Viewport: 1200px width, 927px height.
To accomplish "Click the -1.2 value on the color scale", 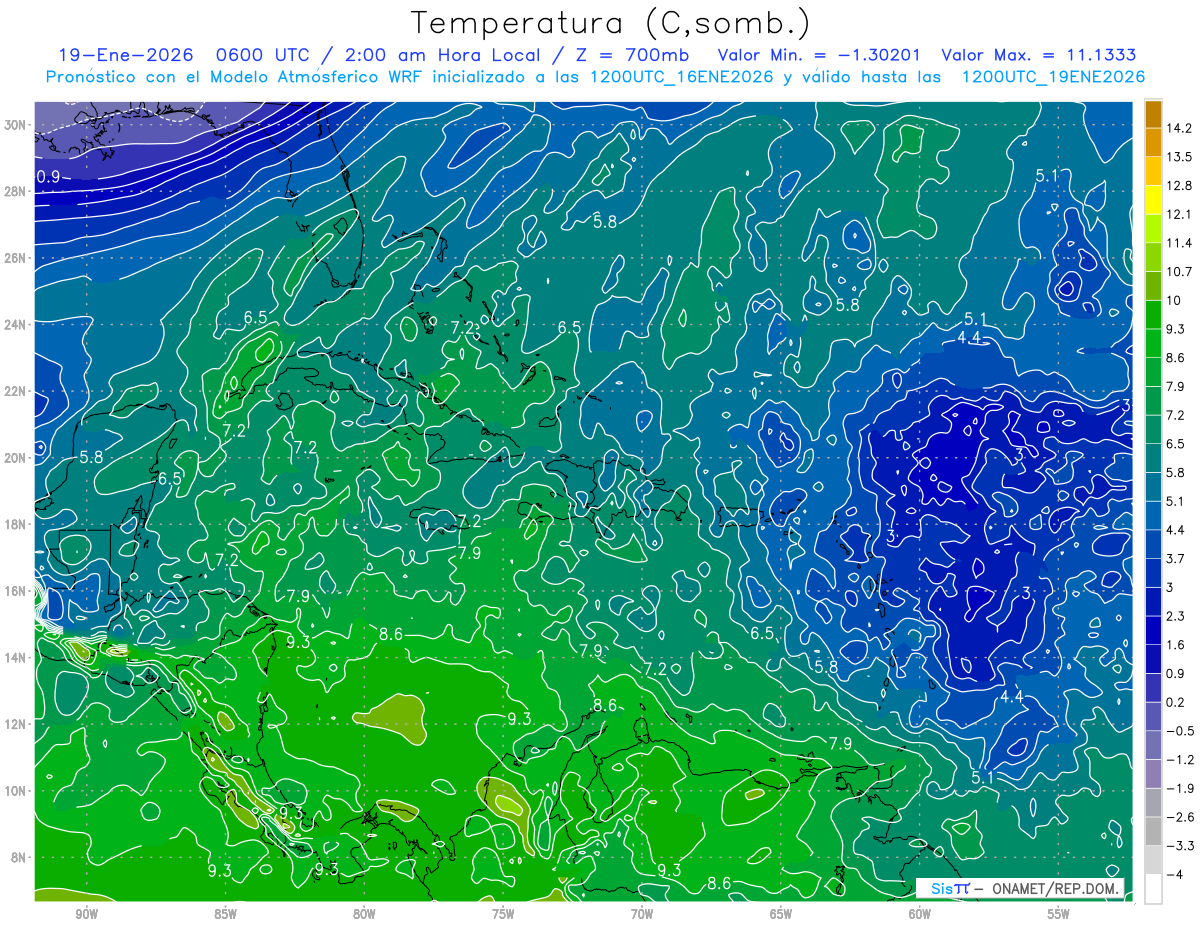I will [x=1179, y=759].
